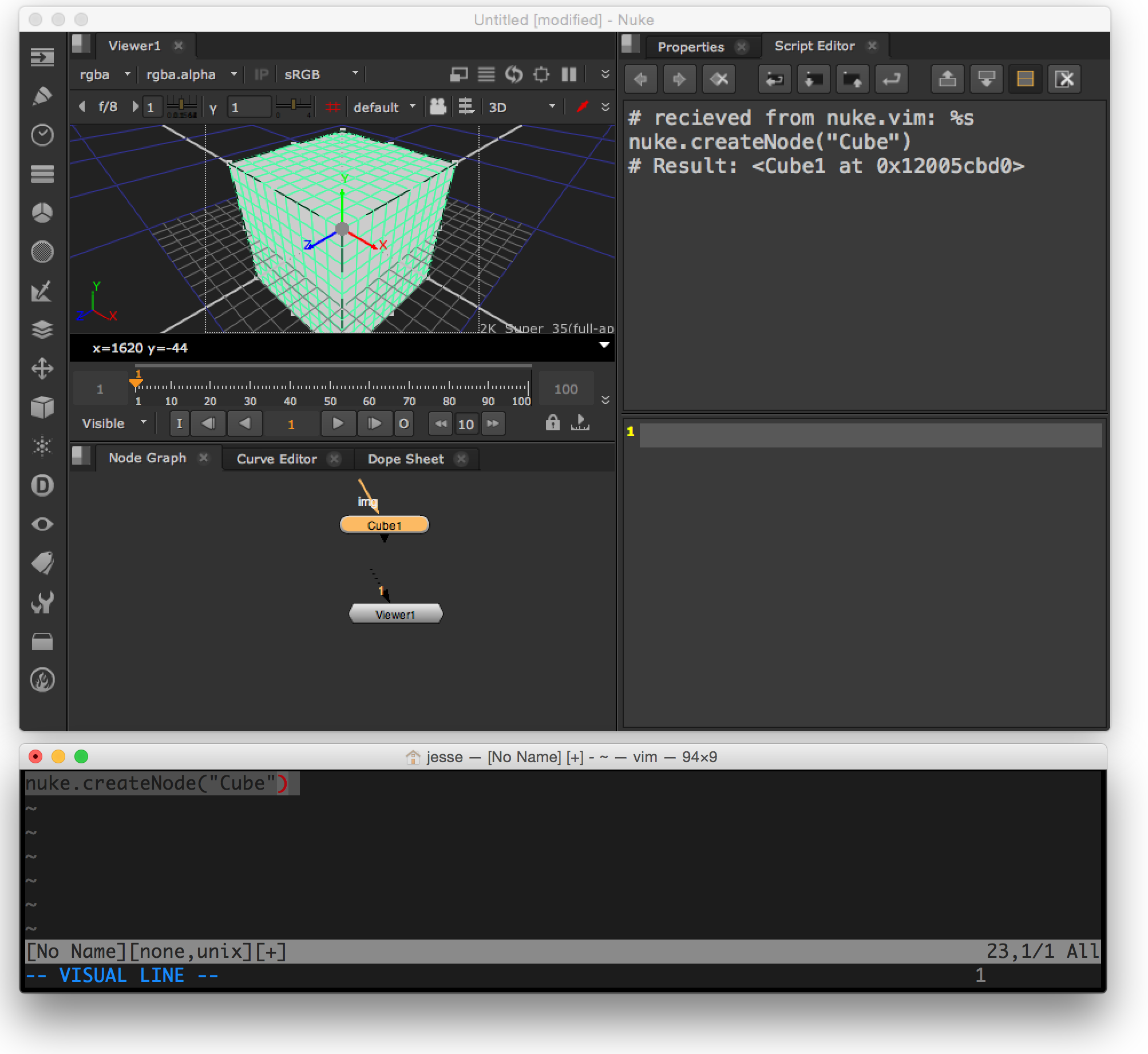
Task: Toggle the IP input process button
Action: tap(261, 74)
